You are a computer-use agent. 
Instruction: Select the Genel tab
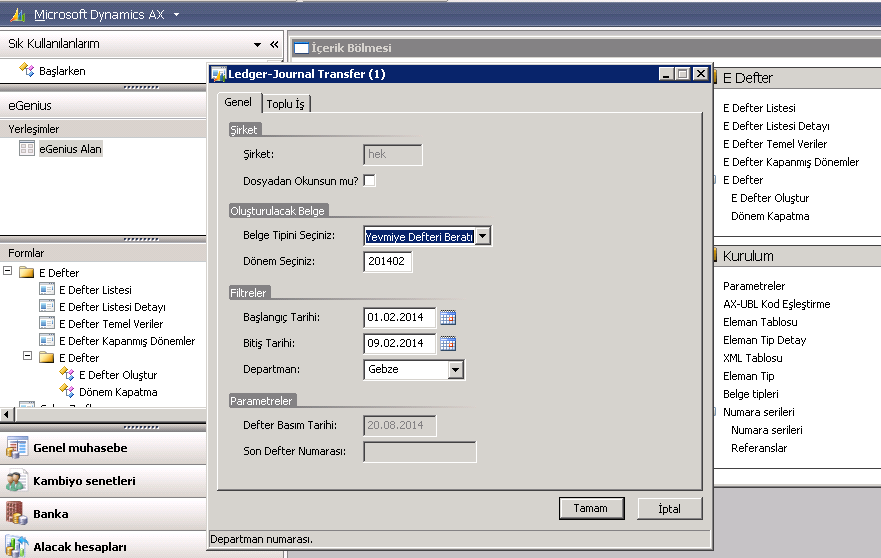238,103
